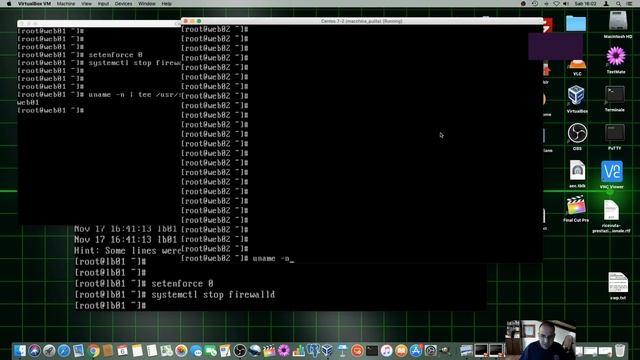Open Time Machine menu bar icon

[x=535, y=4]
